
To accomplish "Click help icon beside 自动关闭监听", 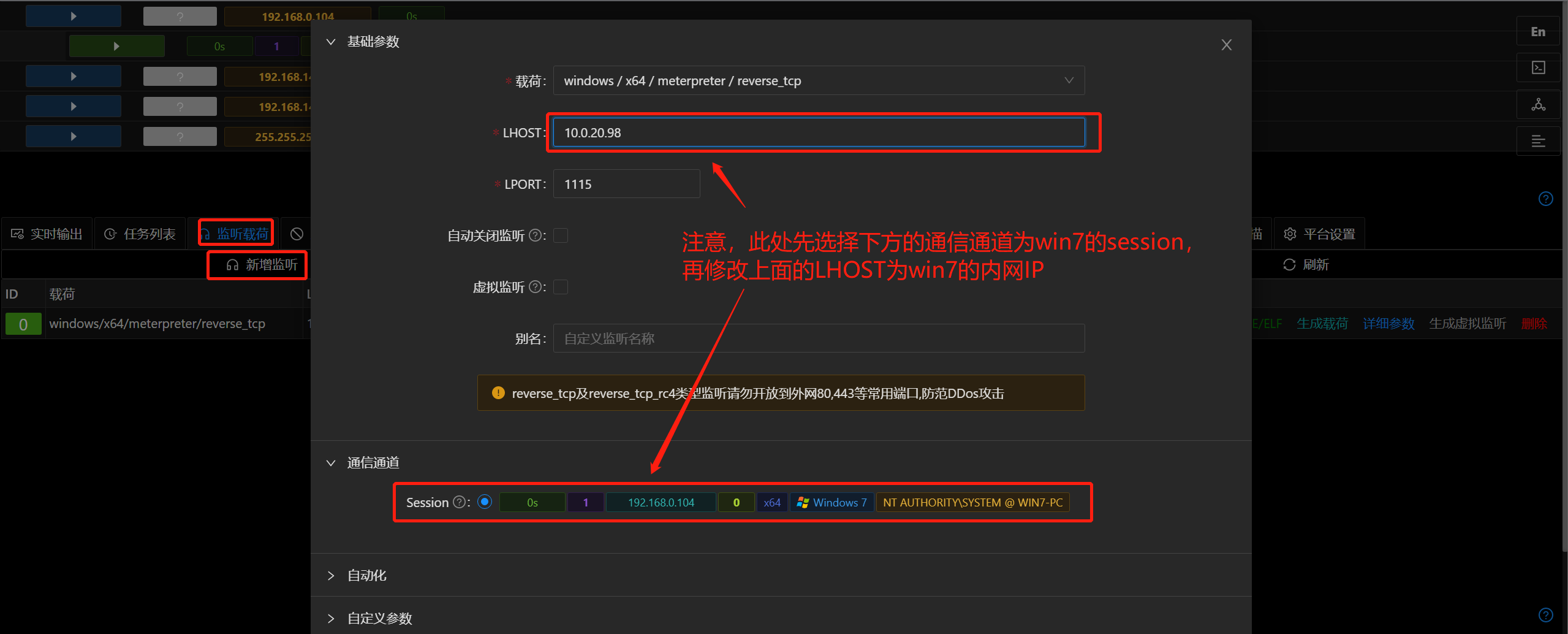I will [535, 235].
